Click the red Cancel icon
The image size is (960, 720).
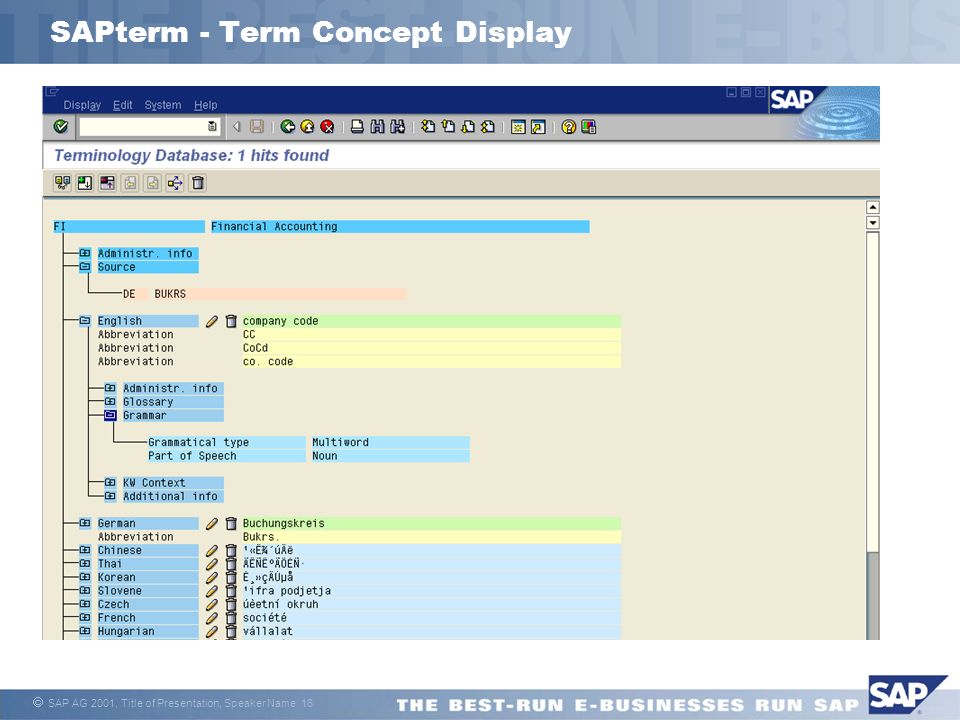tap(328, 127)
